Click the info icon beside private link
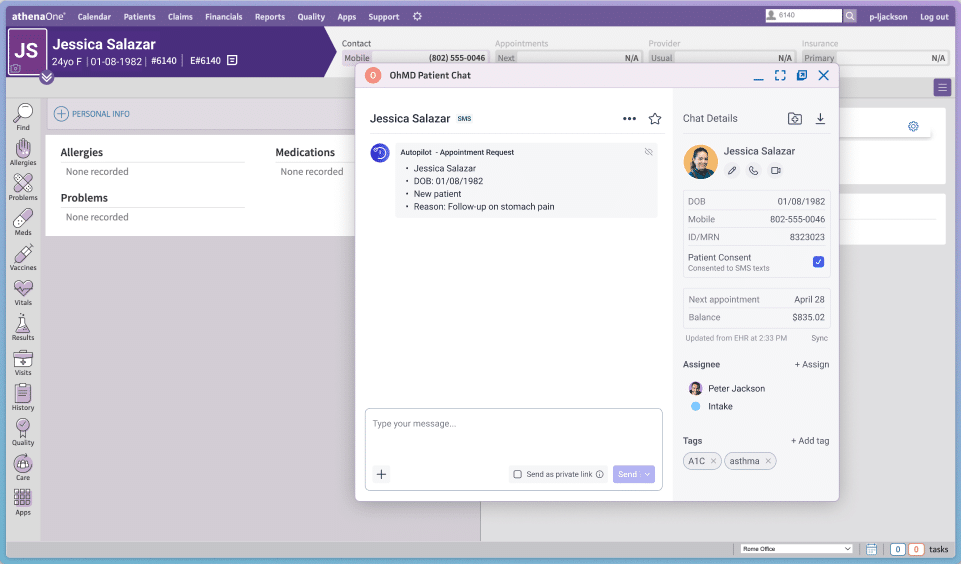Image resolution: width=961 pixels, height=564 pixels. pos(599,474)
